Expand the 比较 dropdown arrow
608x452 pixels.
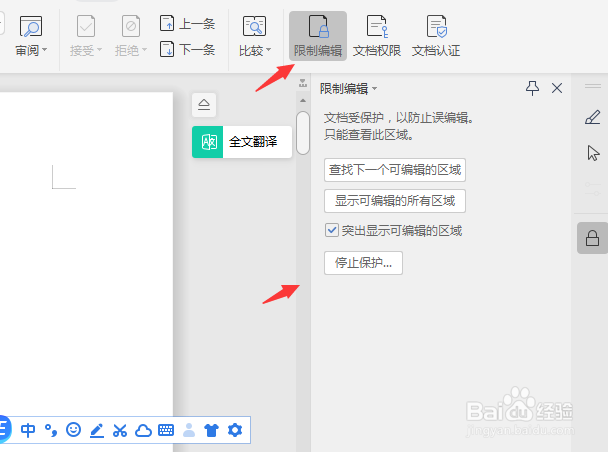[268, 50]
